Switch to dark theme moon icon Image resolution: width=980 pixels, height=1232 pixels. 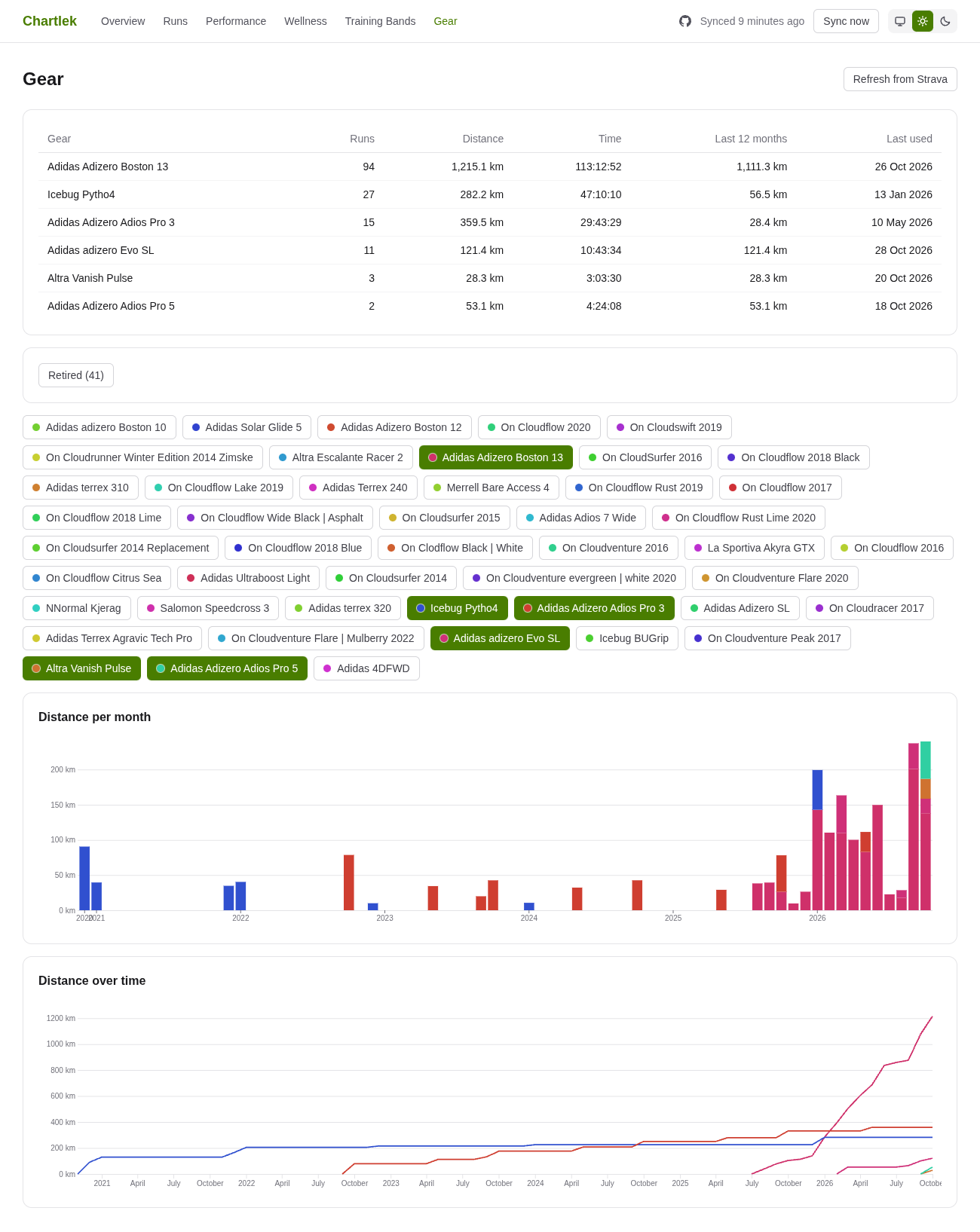click(x=945, y=21)
